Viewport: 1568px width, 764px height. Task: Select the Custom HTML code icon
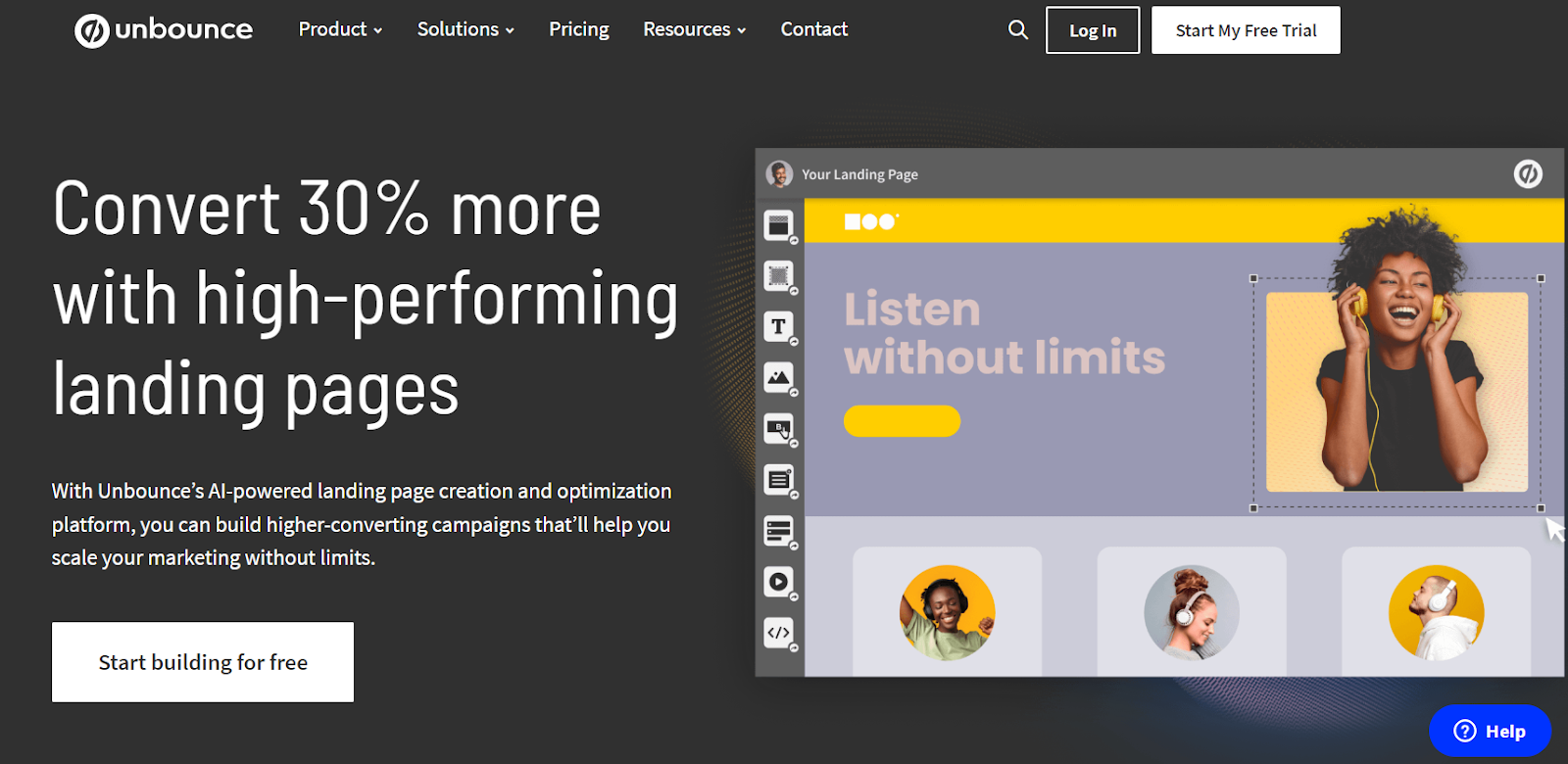click(779, 633)
